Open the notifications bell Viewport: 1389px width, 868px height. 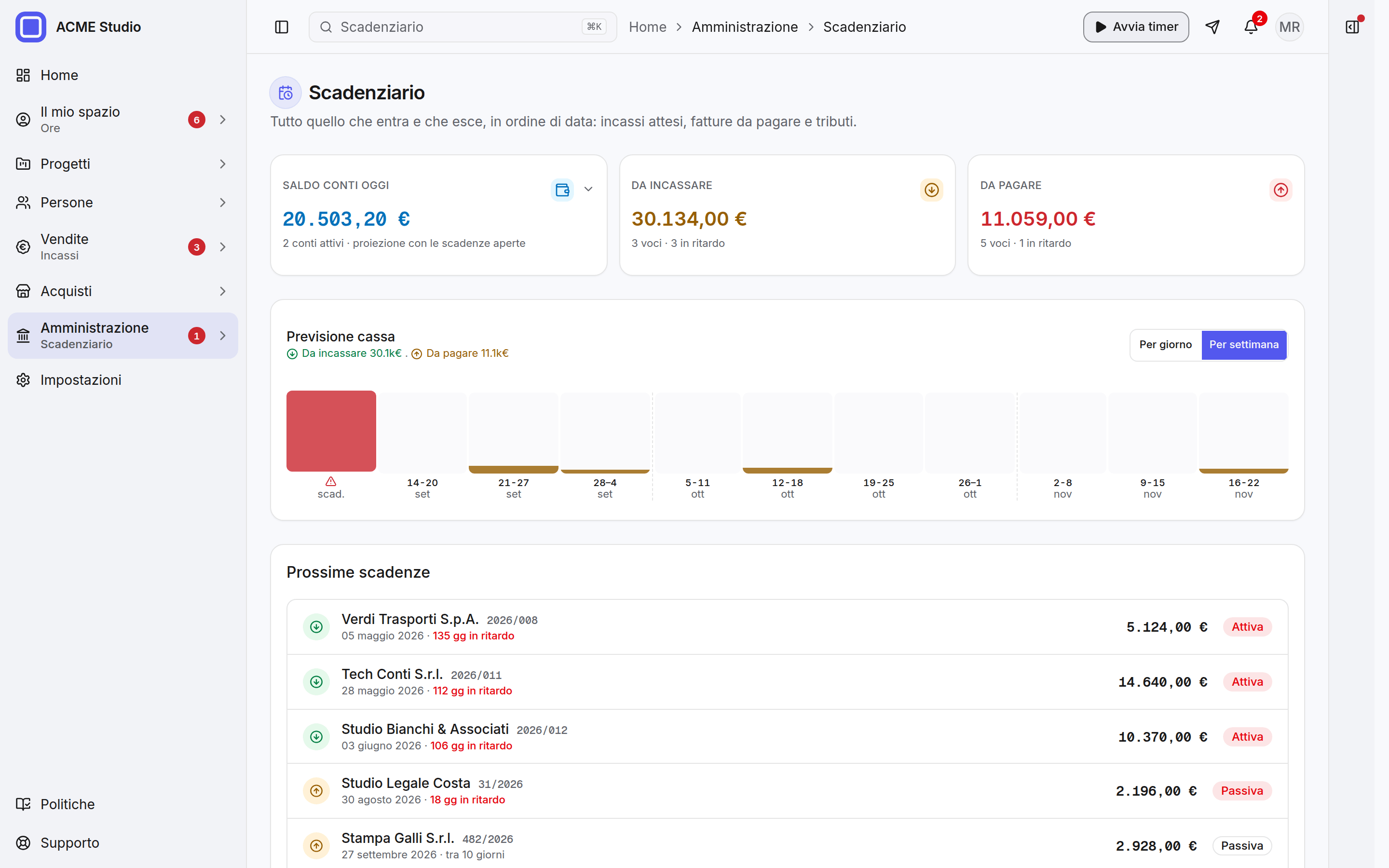pyautogui.click(x=1251, y=27)
